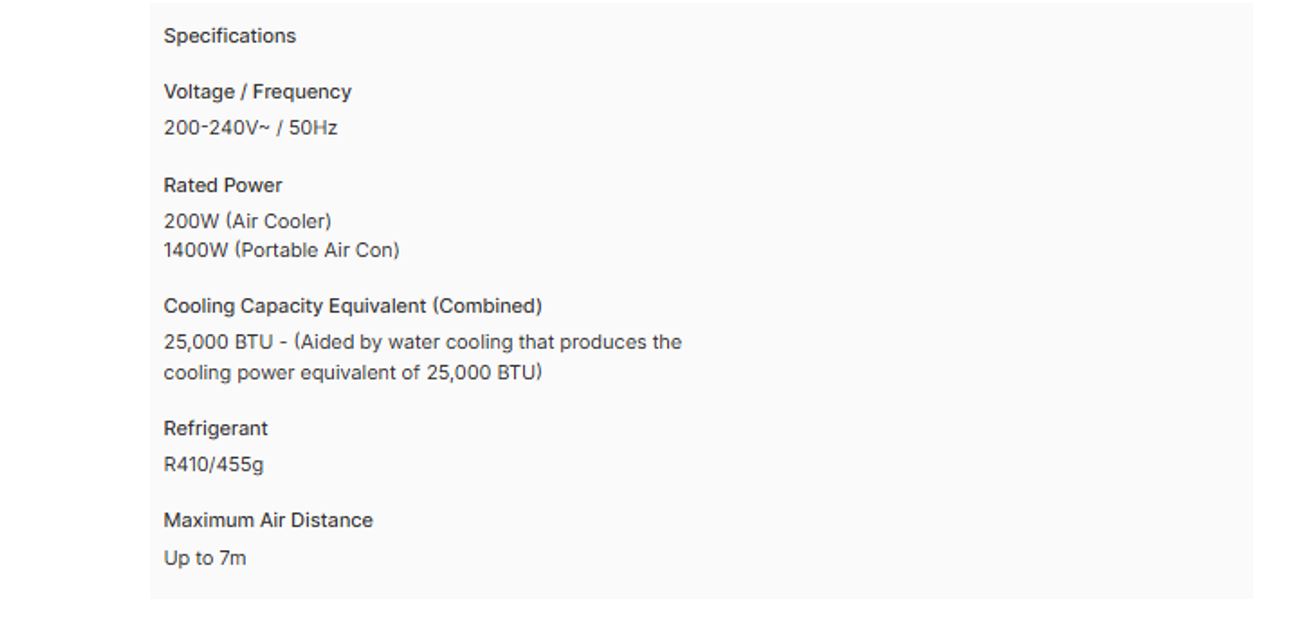Viewport: 1294px width, 617px height.
Task: Select the Maximum Air Distance label
Action: coord(268,521)
